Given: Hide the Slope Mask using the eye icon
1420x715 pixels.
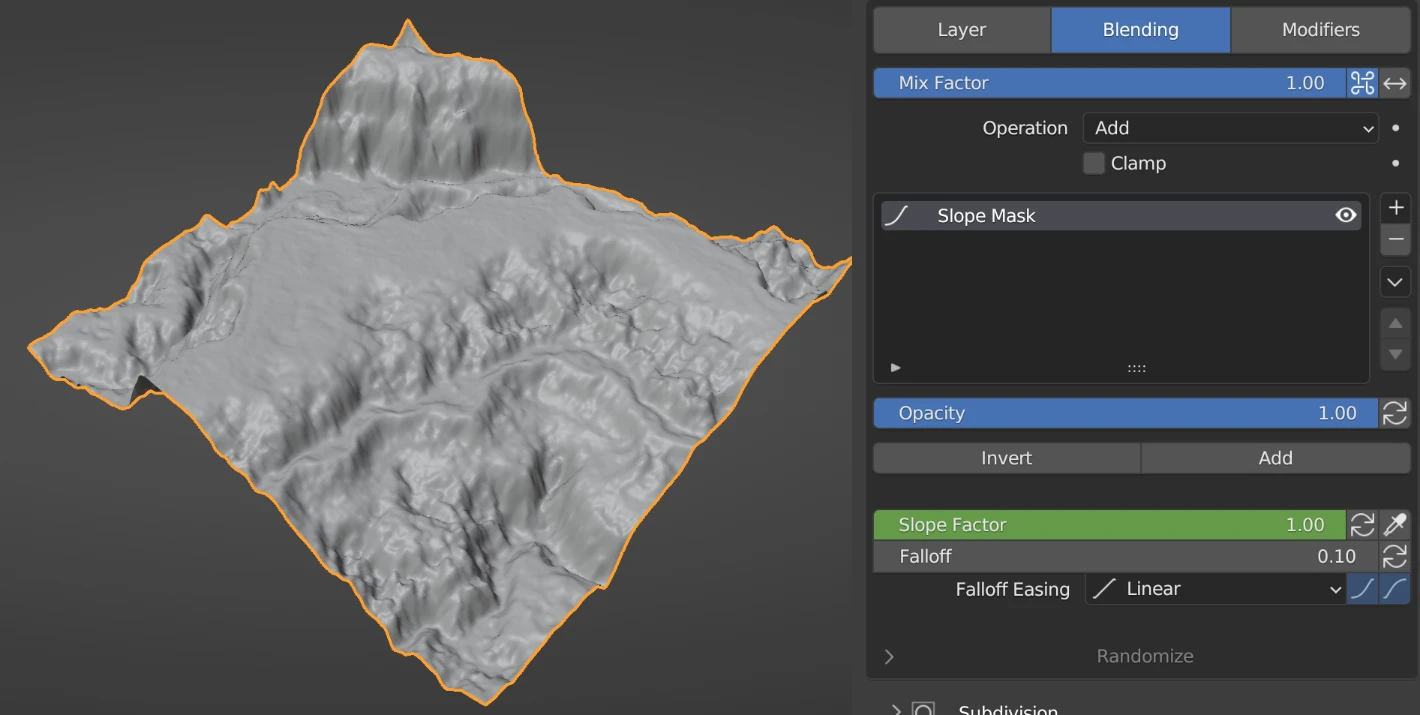Looking at the screenshot, I should (1346, 215).
